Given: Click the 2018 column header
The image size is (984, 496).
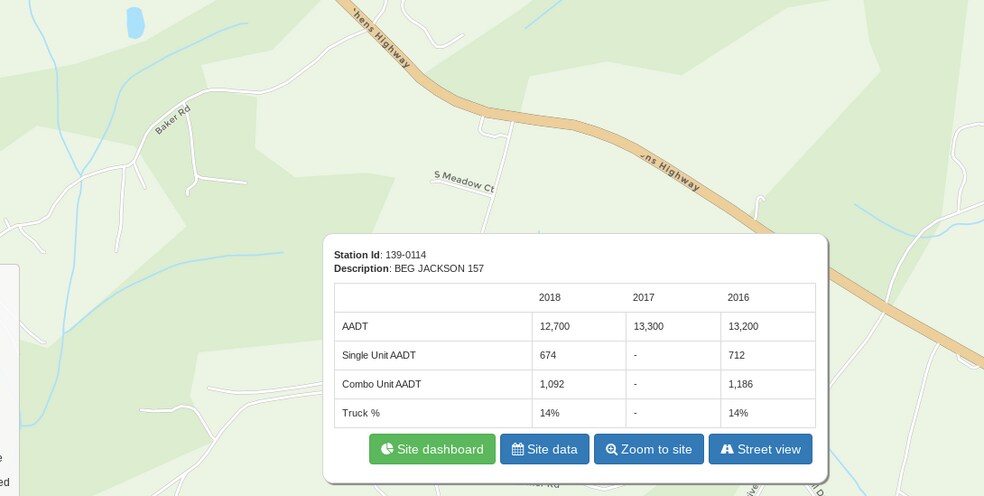Looking at the screenshot, I should pyautogui.click(x=550, y=297).
